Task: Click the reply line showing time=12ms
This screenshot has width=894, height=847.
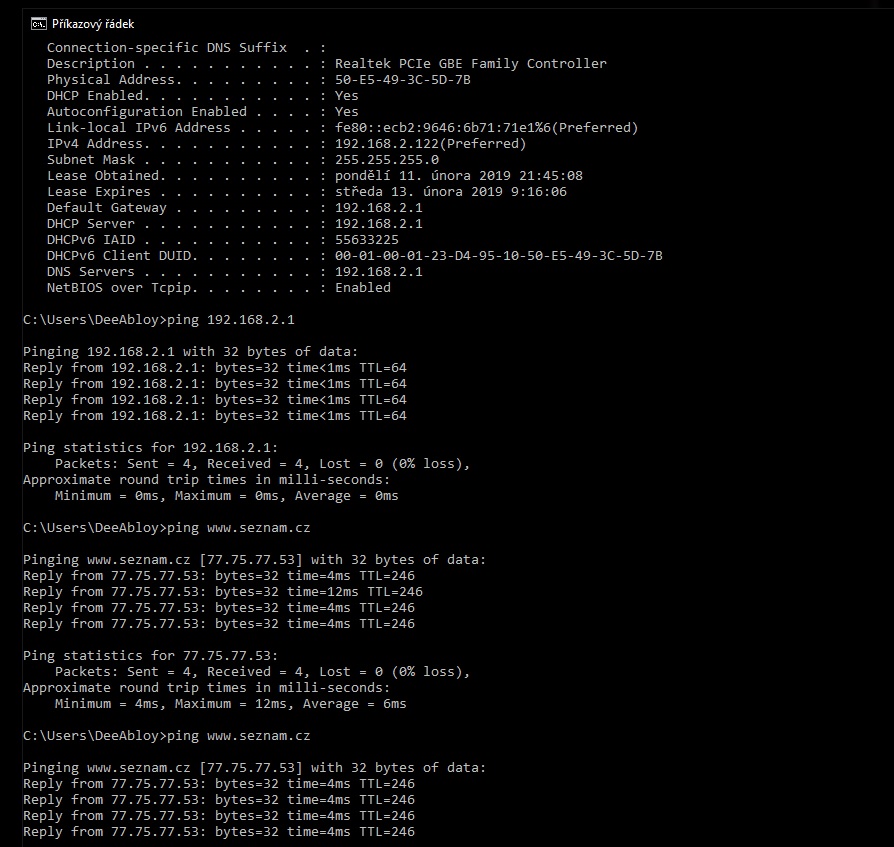Action: [x=222, y=591]
